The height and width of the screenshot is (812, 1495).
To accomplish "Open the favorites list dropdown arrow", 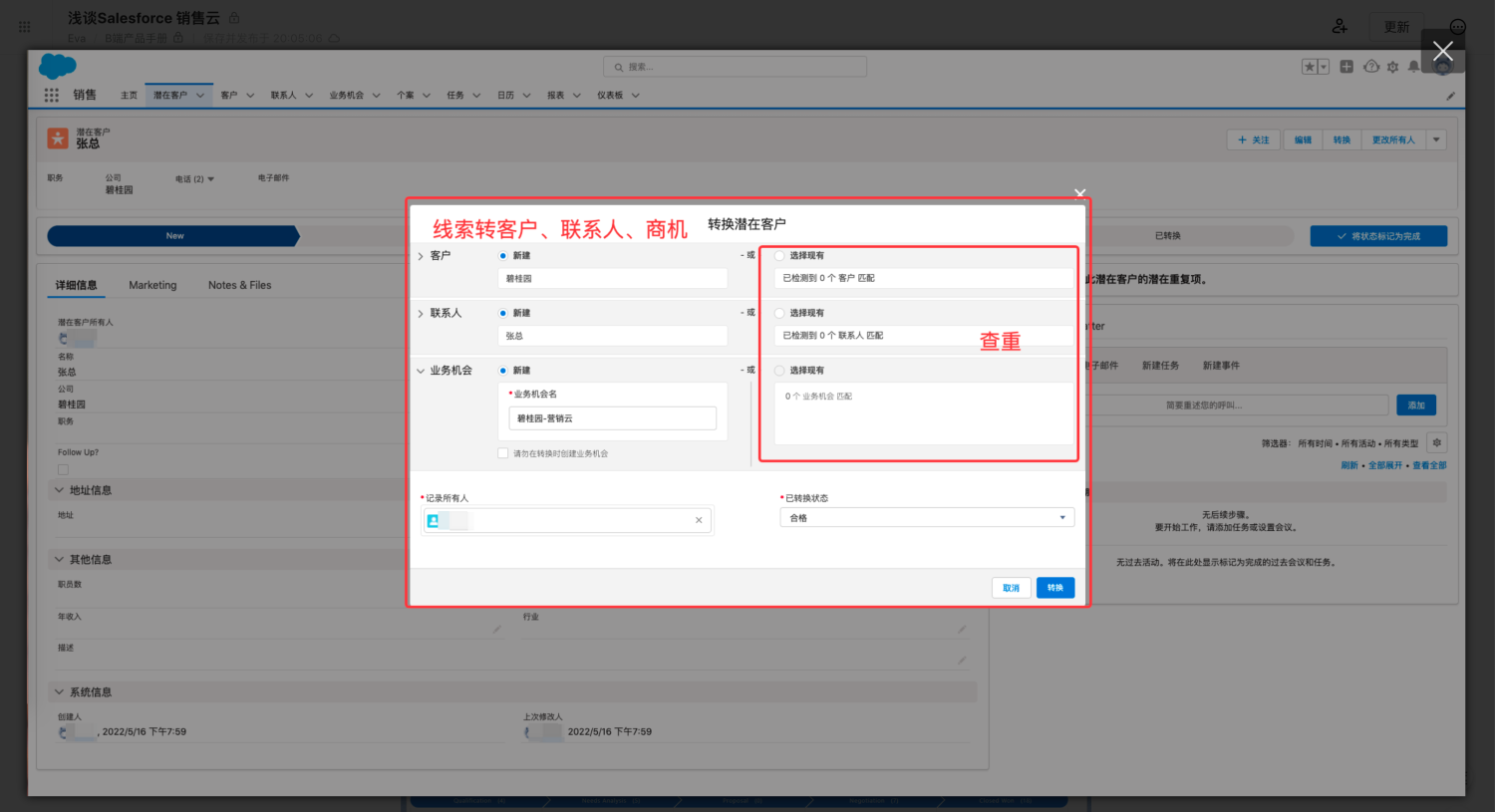I will click(x=1324, y=67).
